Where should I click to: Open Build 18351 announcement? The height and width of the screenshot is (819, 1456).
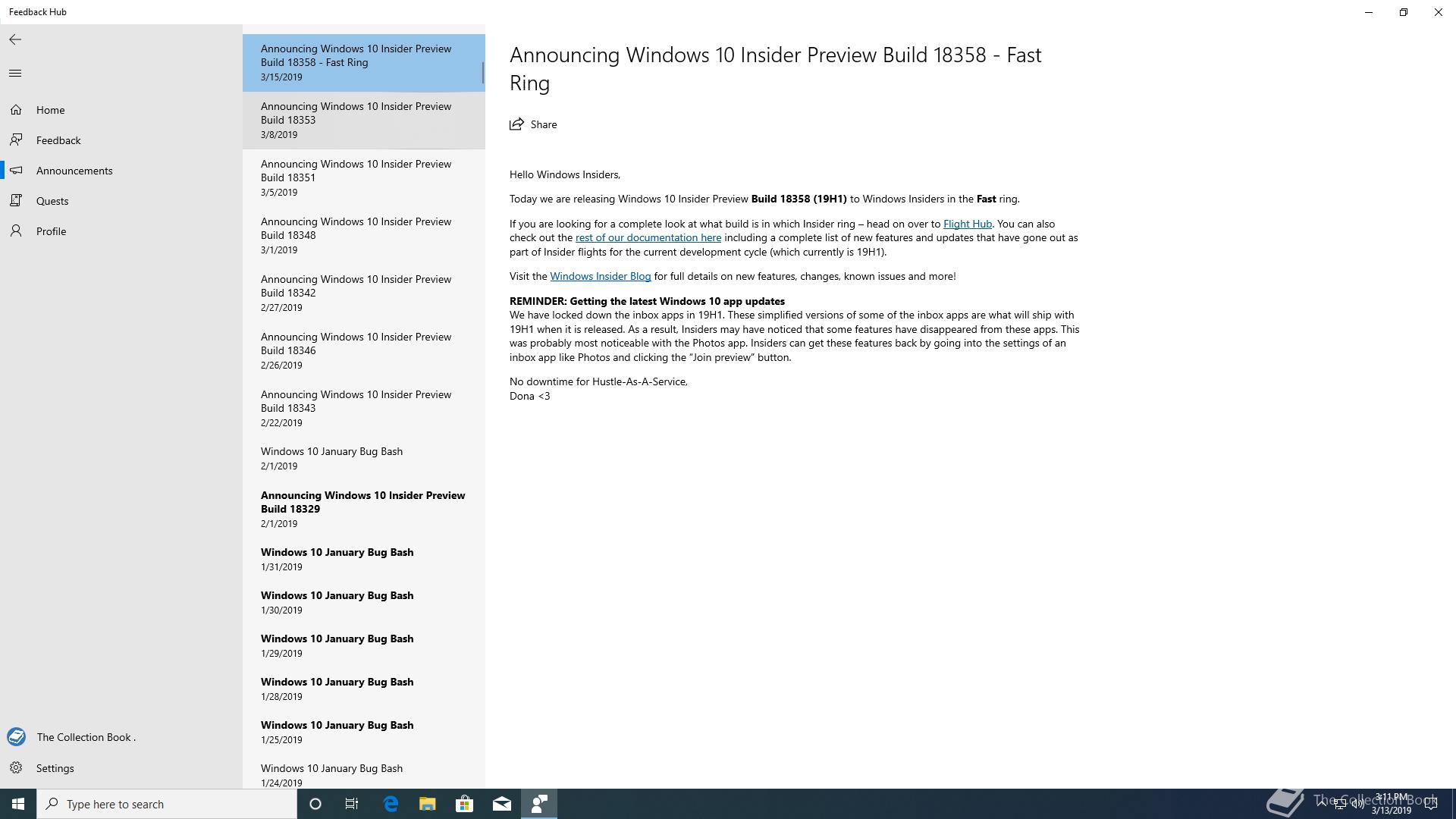(364, 178)
